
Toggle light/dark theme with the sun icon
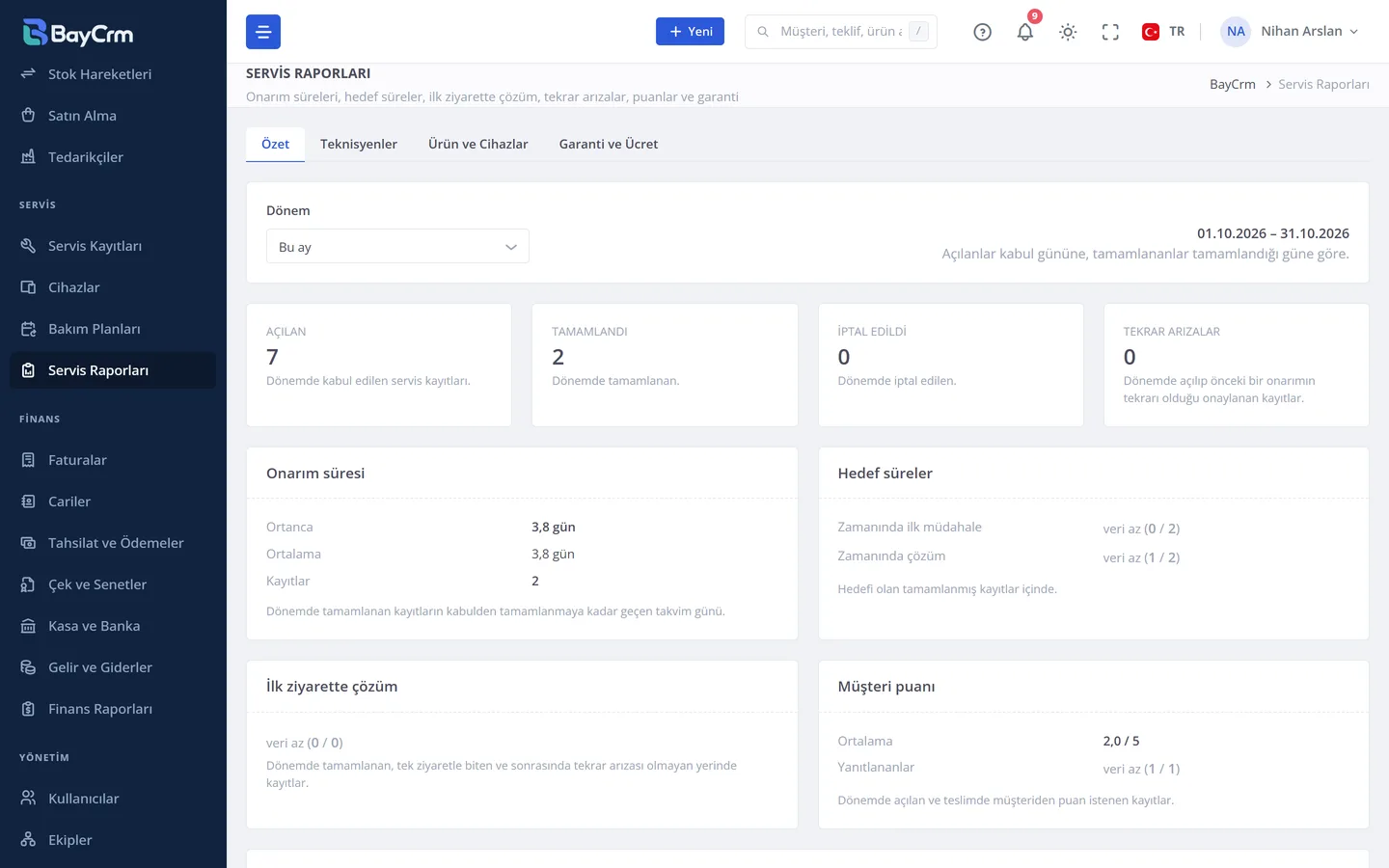click(x=1068, y=32)
